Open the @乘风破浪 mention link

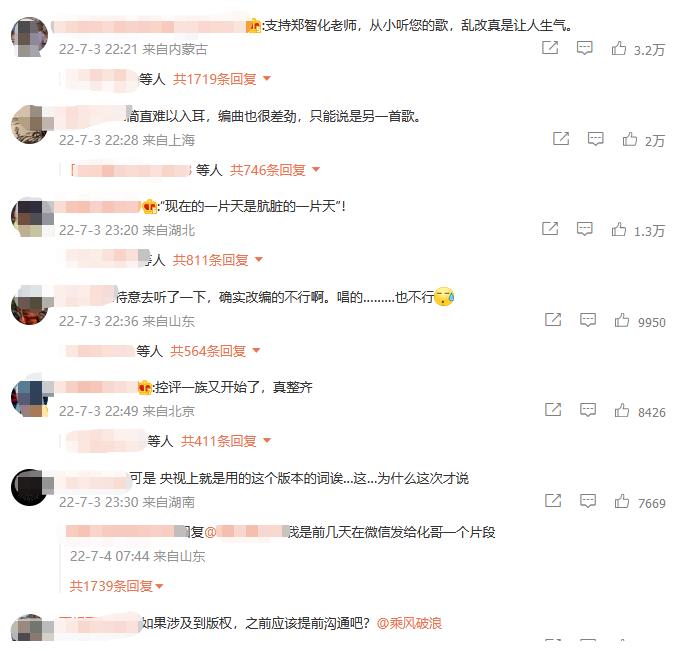(x=409, y=623)
